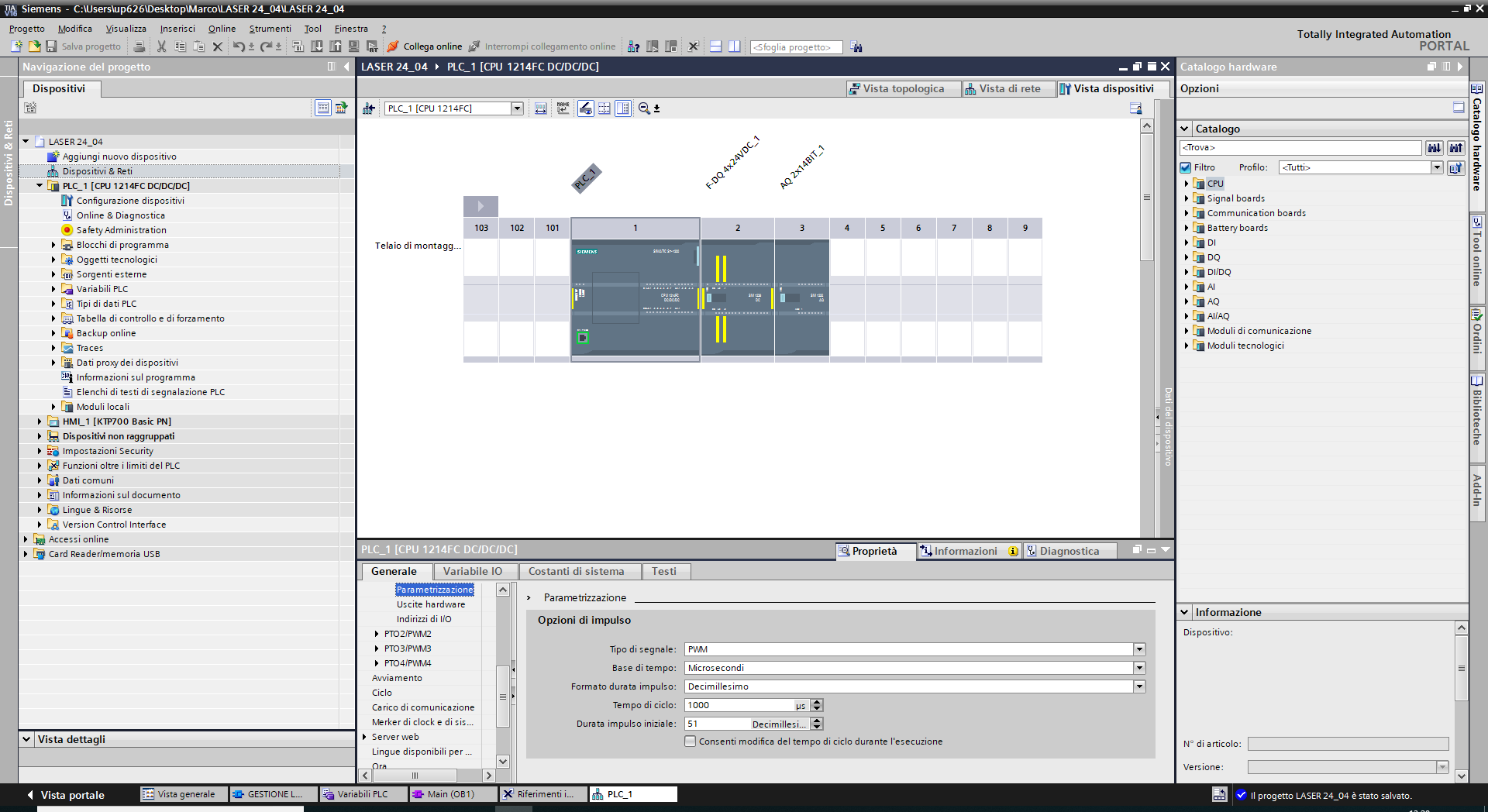
Task: Open PLC_1 [CPU 1214FC] device selector dropdown
Action: (x=517, y=108)
